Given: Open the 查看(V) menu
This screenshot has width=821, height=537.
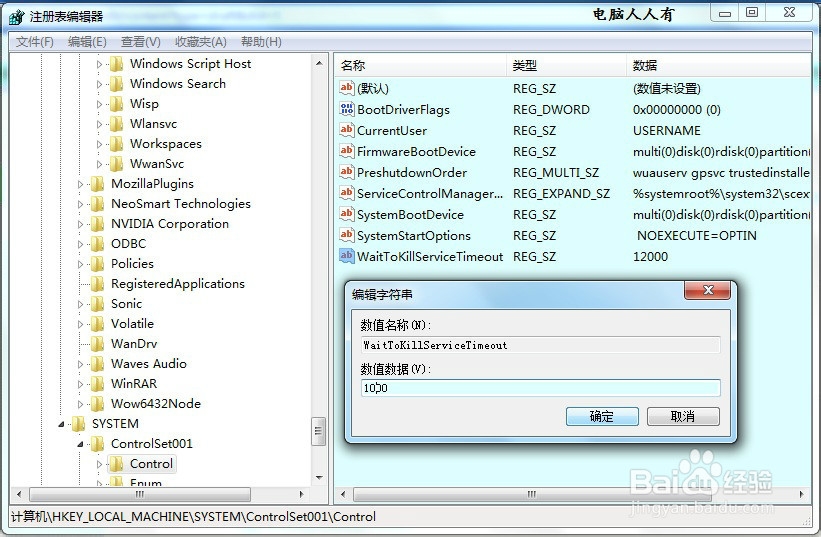Looking at the screenshot, I should (140, 42).
